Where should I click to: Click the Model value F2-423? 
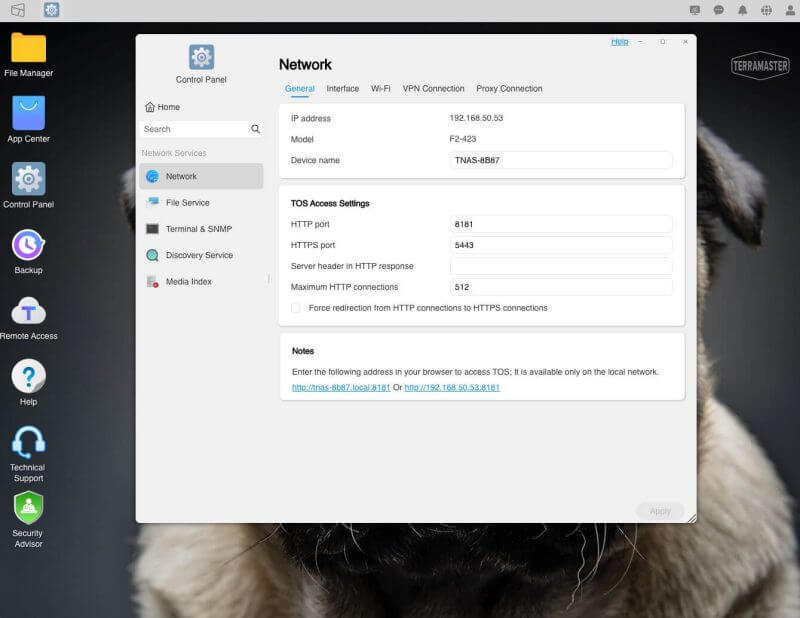coord(463,139)
